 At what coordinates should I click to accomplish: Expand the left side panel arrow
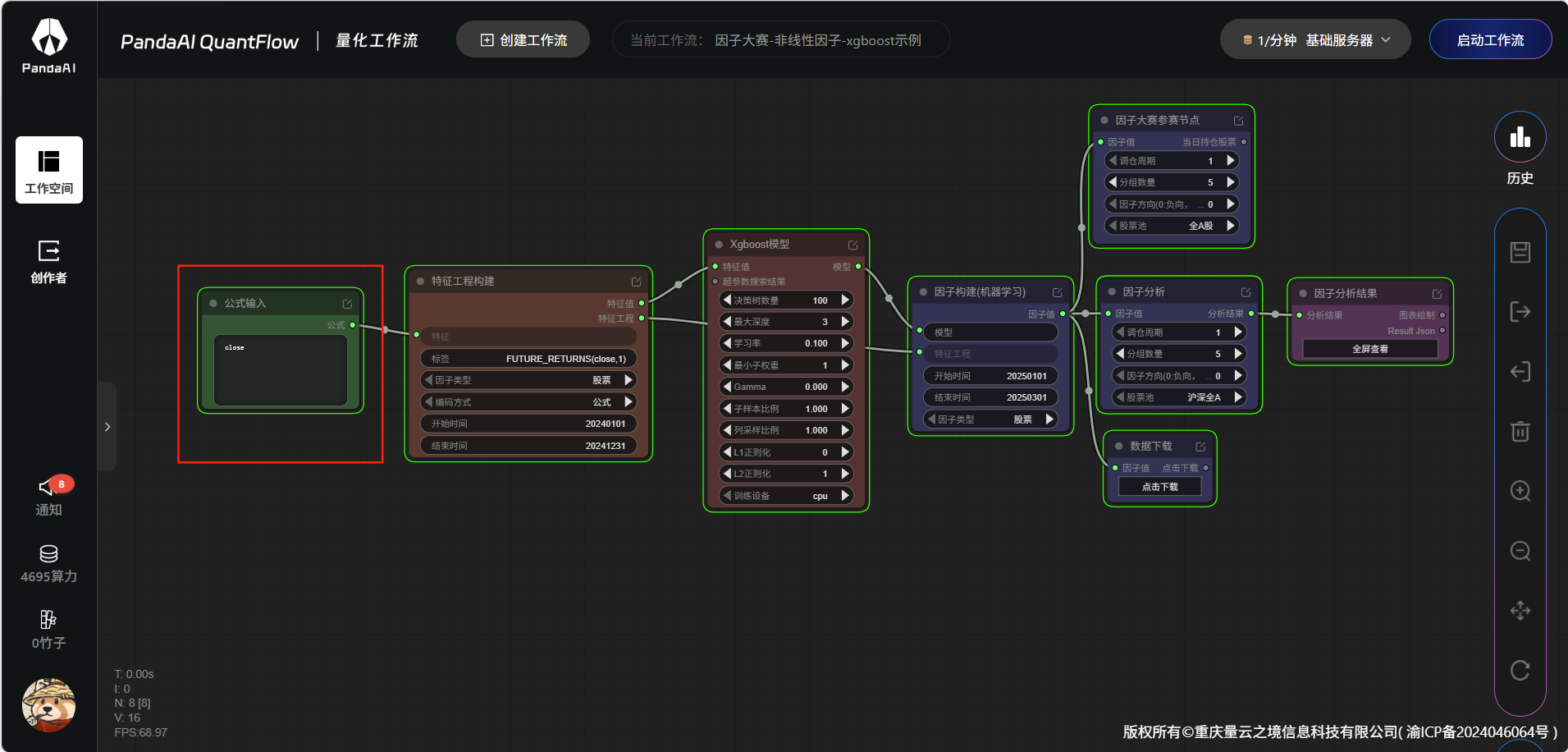click(x=107, y=427)
